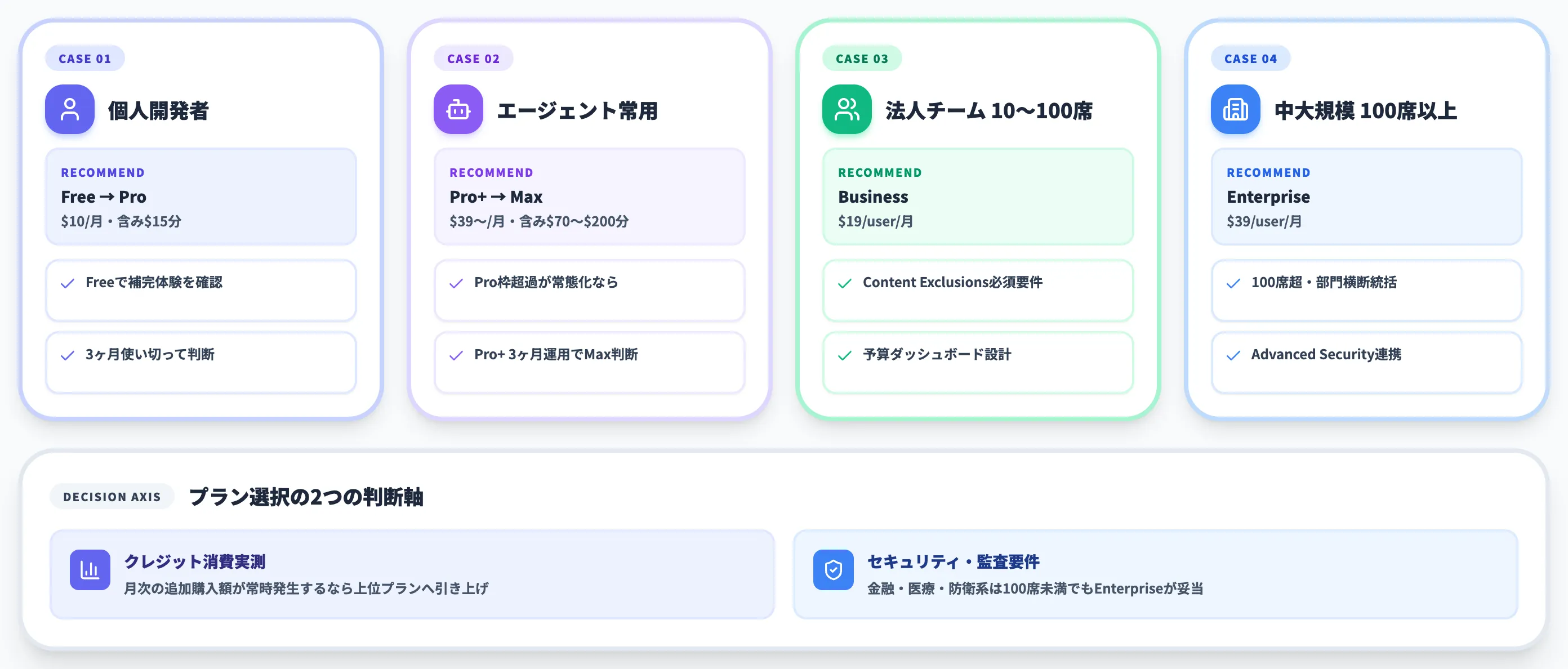Viewport: 1568px width, 669px height.
Task: Click the Content Exclusions必須要件 item text
Action: pos(952,283)
